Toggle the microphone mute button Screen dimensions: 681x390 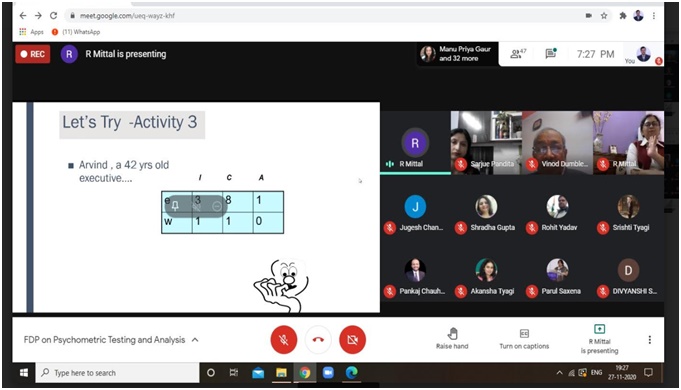pyautogui.click(x=284, y=340)
